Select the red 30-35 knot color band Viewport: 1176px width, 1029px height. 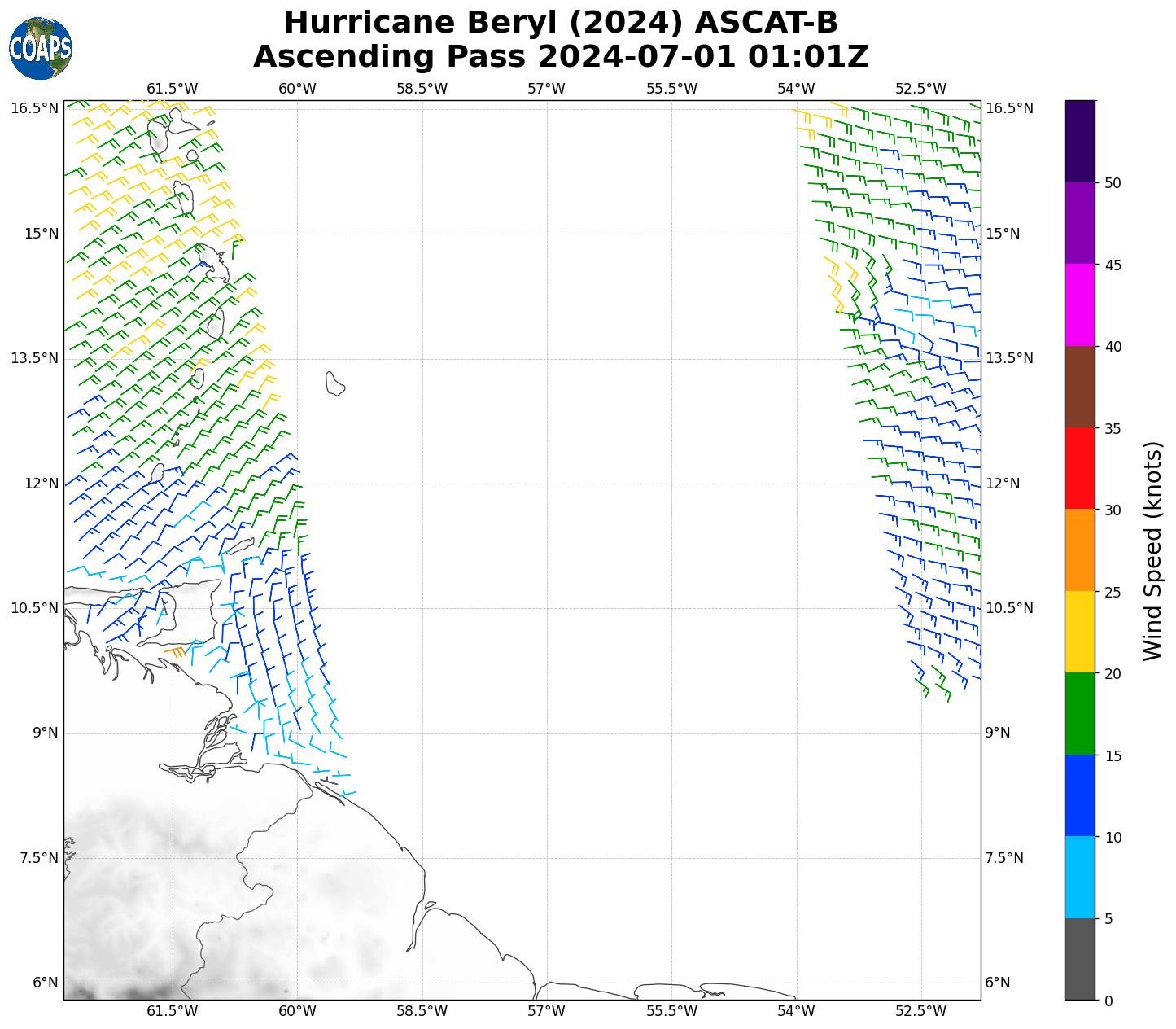[x=1080, y=468]
